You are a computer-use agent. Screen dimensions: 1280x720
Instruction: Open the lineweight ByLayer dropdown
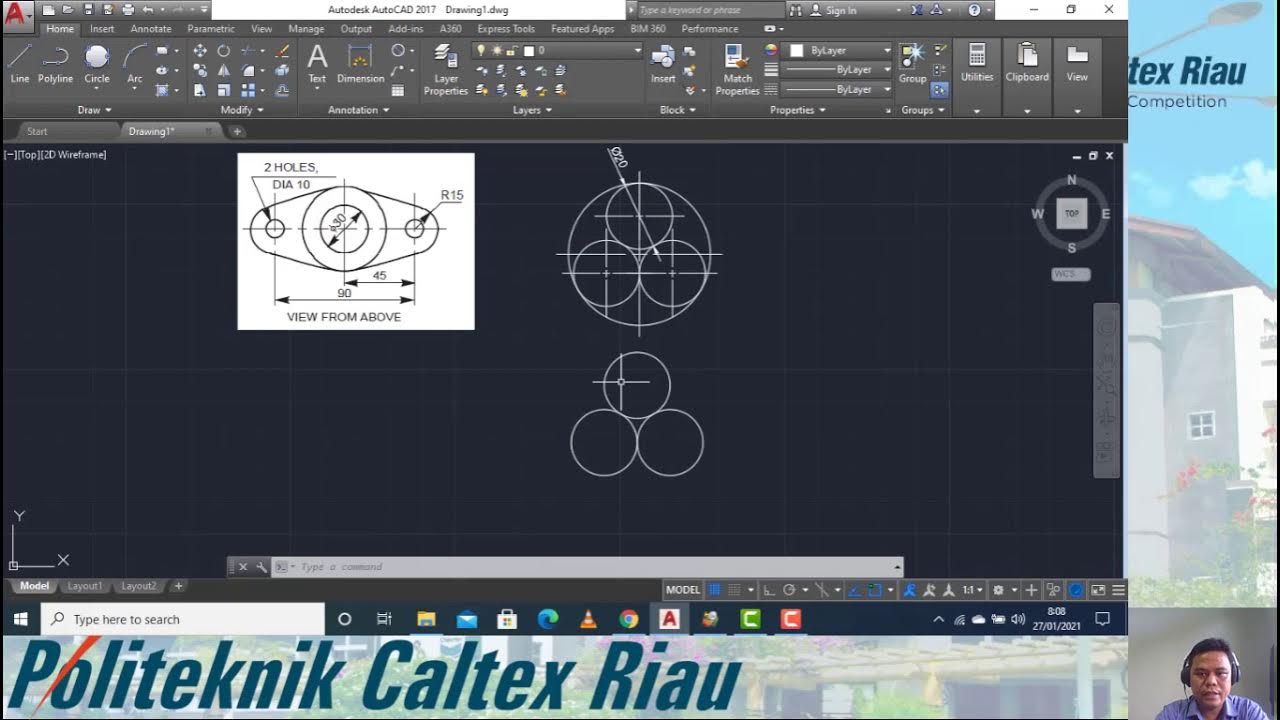coord(837,70)
